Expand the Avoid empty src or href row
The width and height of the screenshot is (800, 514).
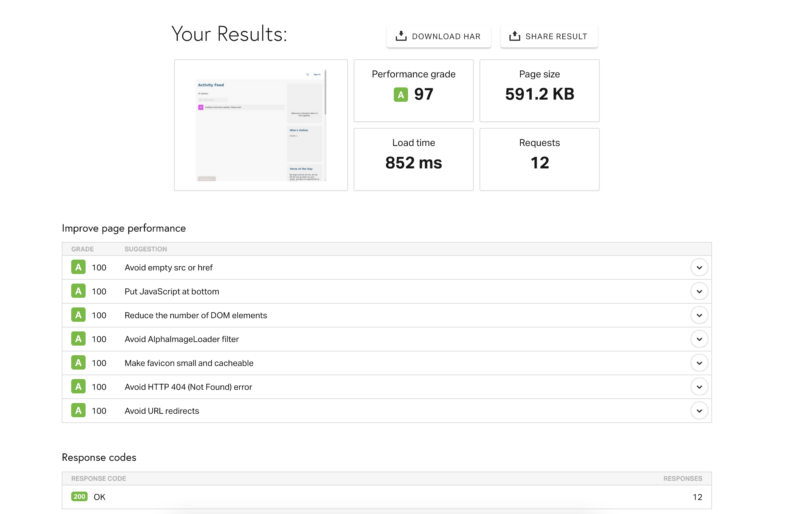click(699, 267)
